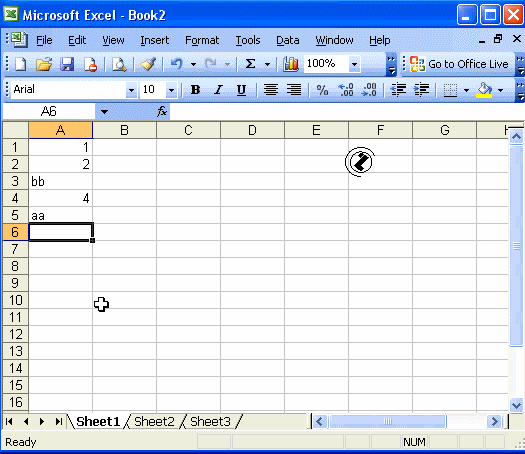Click the Insert Function fx icon
Screen dimensions: 525x454
pyautogui.click(x=162, y=111)
